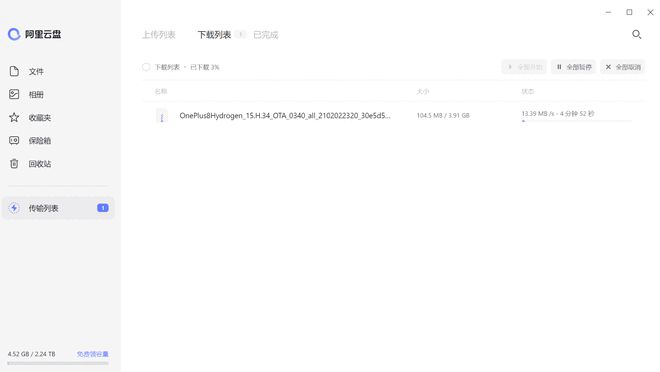The height and width of the screenshot is (372, 660).
Task: Minimize the 阿里云盘 window
Action: point(608,12)
